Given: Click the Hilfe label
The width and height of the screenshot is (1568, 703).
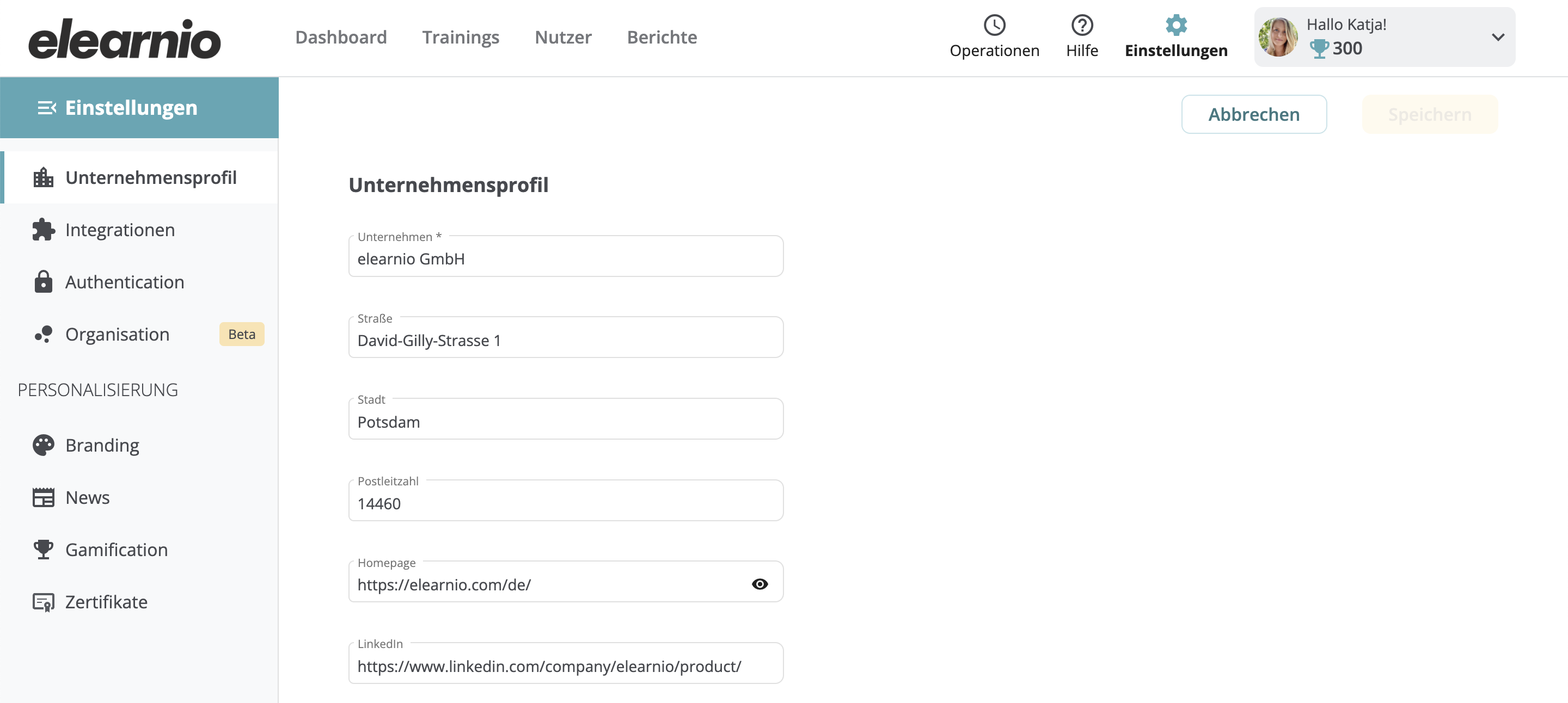Looking at the screenshot, I should pyautogui.click(x=1082, y=51).
